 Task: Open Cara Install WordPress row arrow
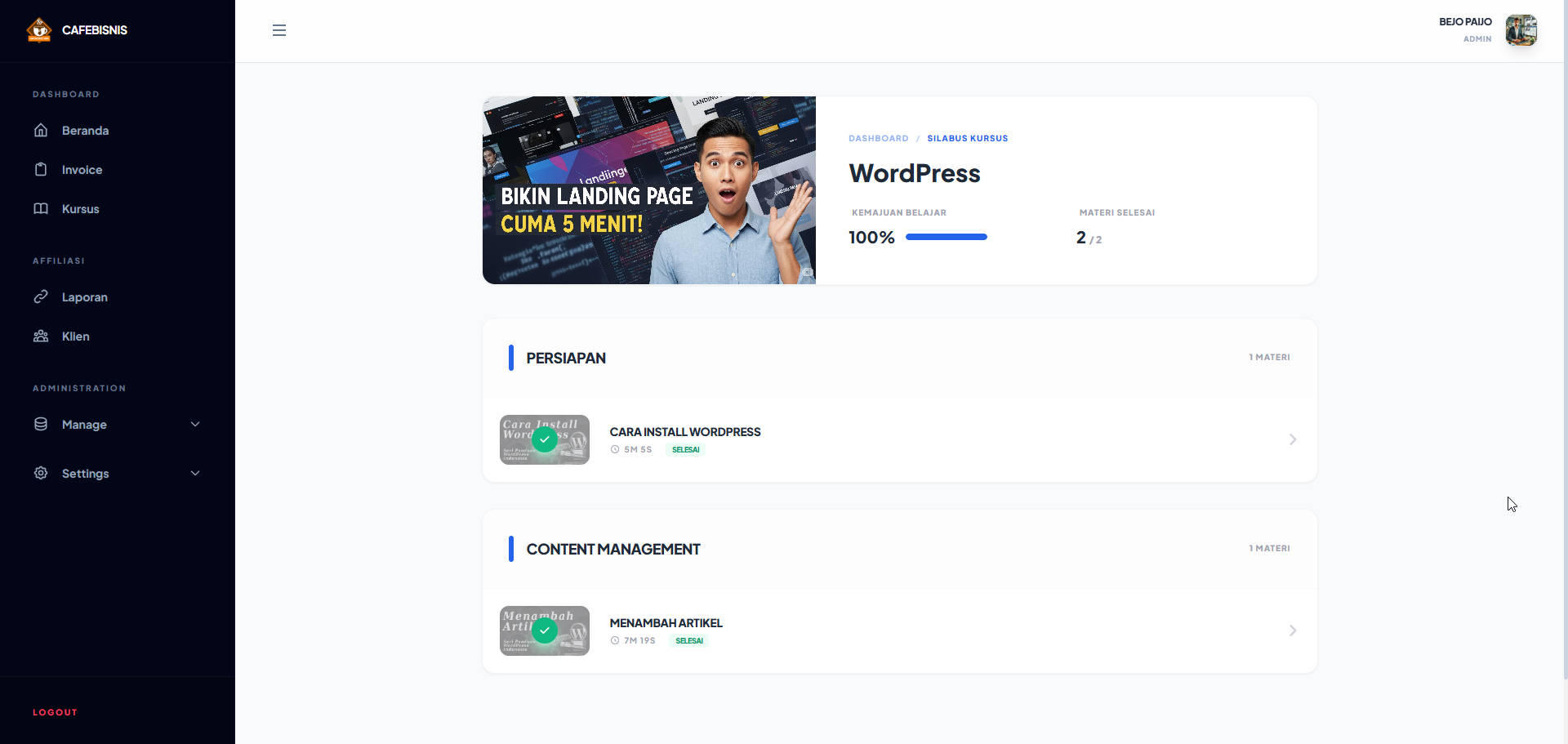coord(1292,439)
